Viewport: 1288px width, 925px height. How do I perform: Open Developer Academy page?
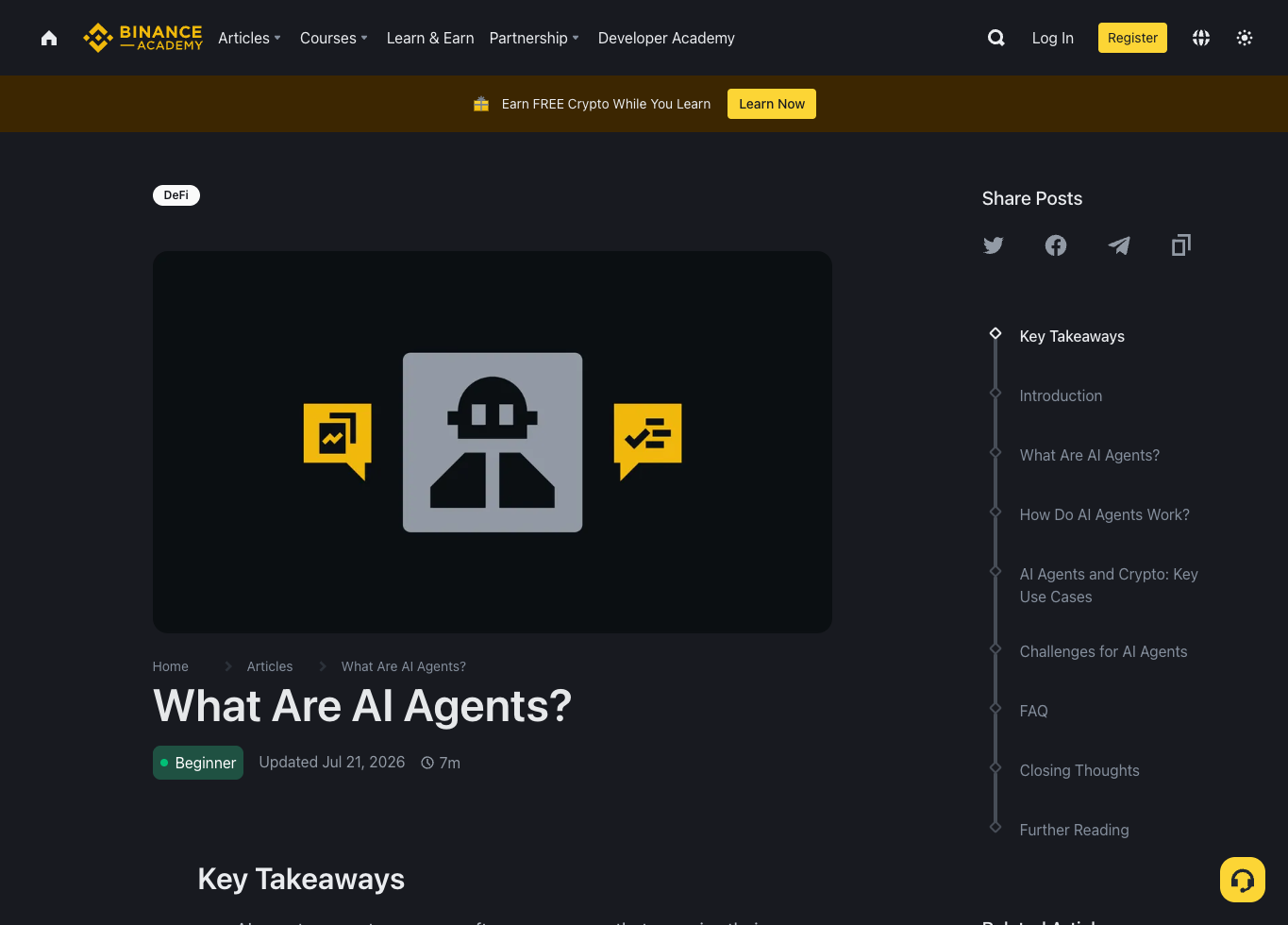click(666, 38)
